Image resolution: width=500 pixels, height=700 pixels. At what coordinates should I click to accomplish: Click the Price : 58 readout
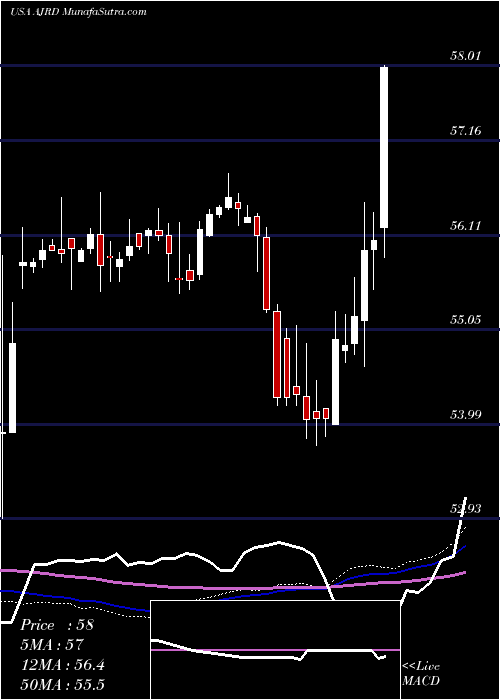(57, 625)
